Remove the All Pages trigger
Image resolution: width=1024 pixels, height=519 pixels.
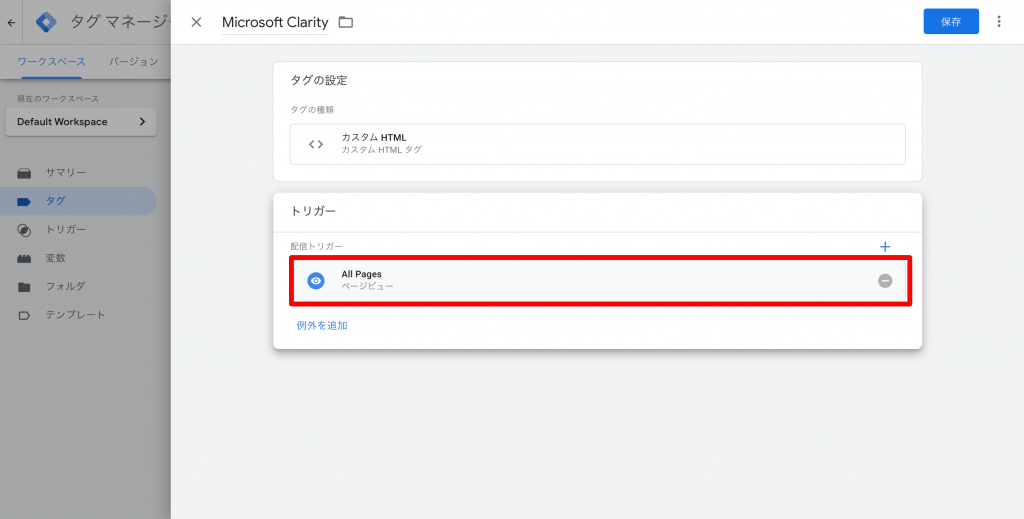click(885, 281)
